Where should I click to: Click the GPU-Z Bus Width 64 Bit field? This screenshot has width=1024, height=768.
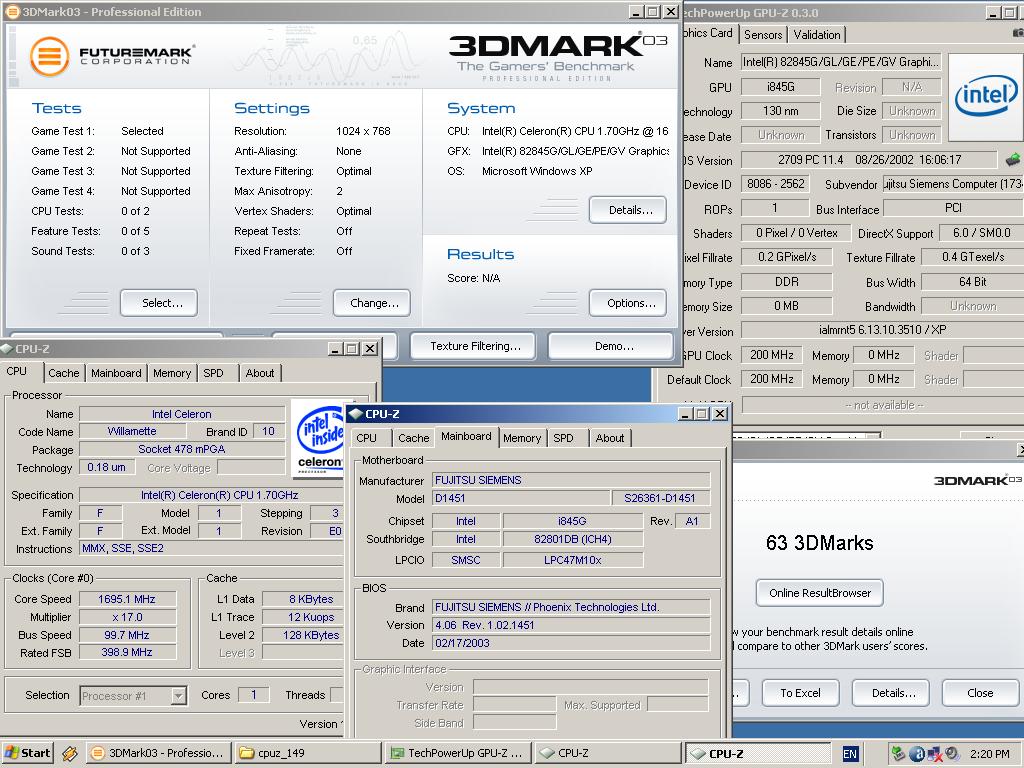click(972, 282)
